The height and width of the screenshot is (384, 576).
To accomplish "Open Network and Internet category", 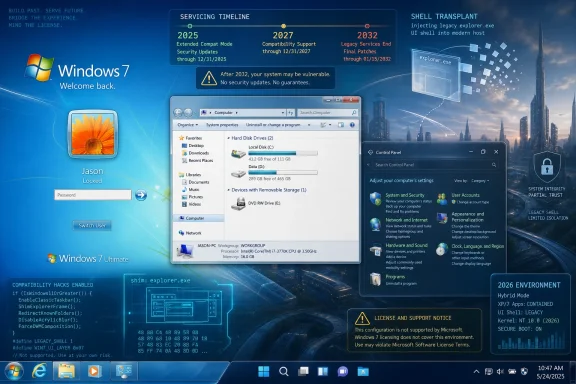I will pyautogui.click(x=407, y=220).
